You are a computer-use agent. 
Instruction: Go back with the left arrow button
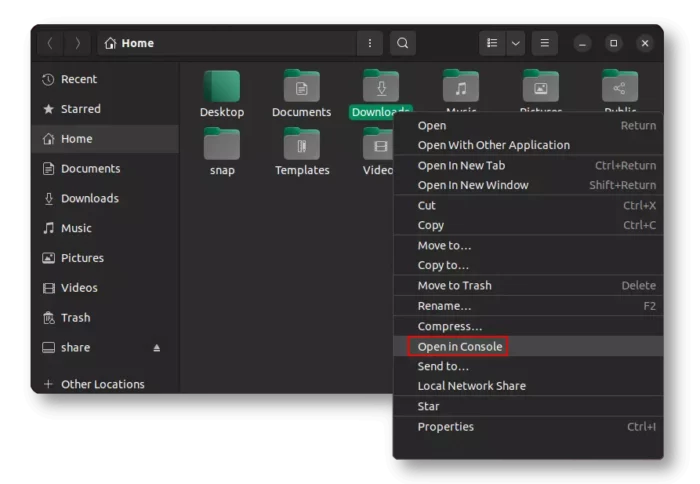coord(50,43)
